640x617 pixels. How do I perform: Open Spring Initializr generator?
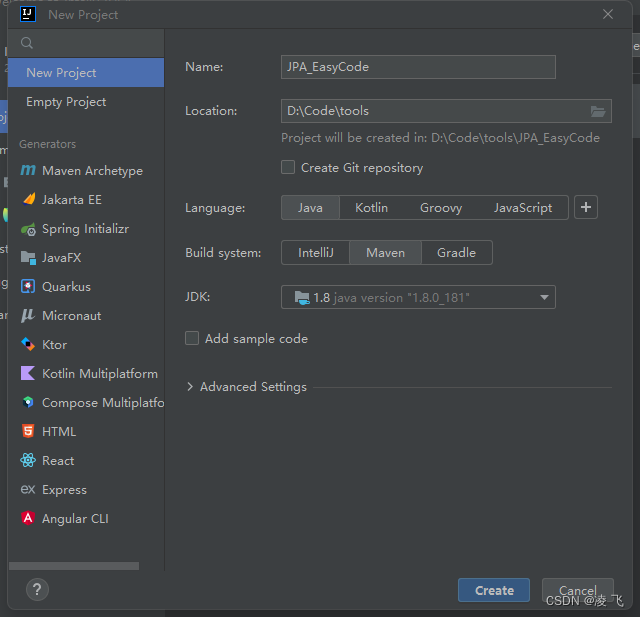tap(86, 229)
